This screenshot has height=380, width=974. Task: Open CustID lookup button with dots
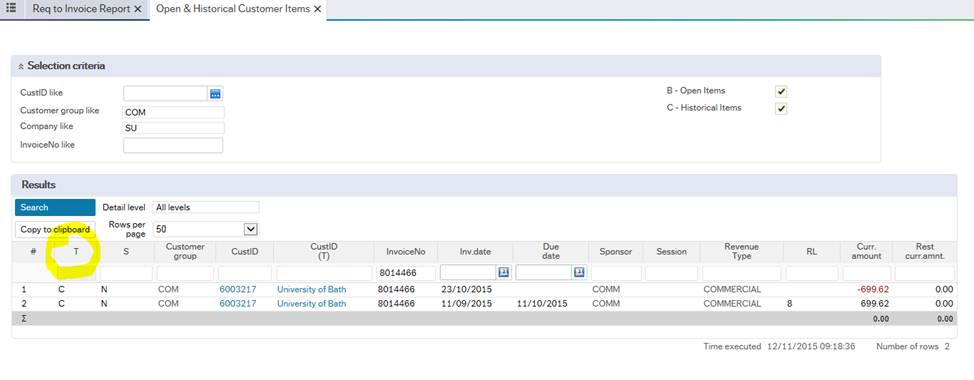coord(216,94)
